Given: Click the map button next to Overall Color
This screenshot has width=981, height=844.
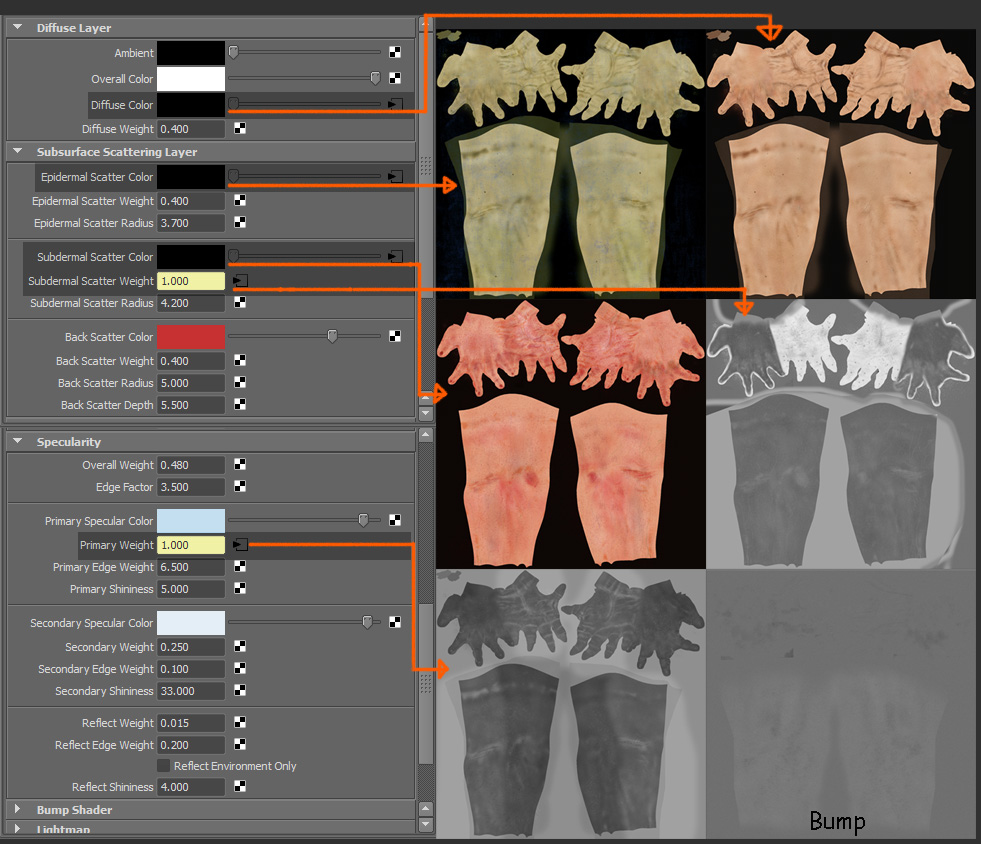Looking at the screenshot, I should [x=395, y=78].
